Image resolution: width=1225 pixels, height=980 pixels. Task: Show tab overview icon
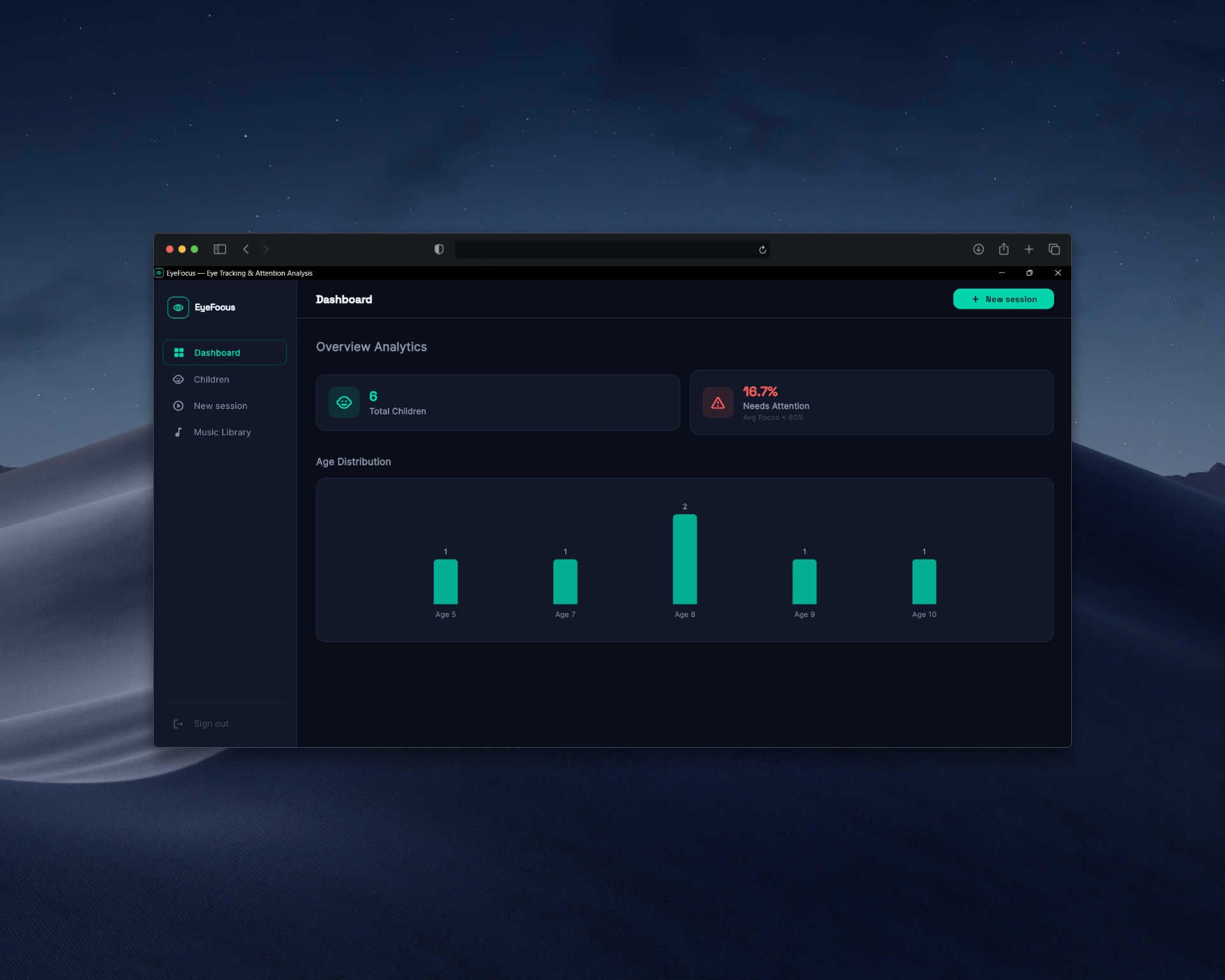tap(1054, 249)
